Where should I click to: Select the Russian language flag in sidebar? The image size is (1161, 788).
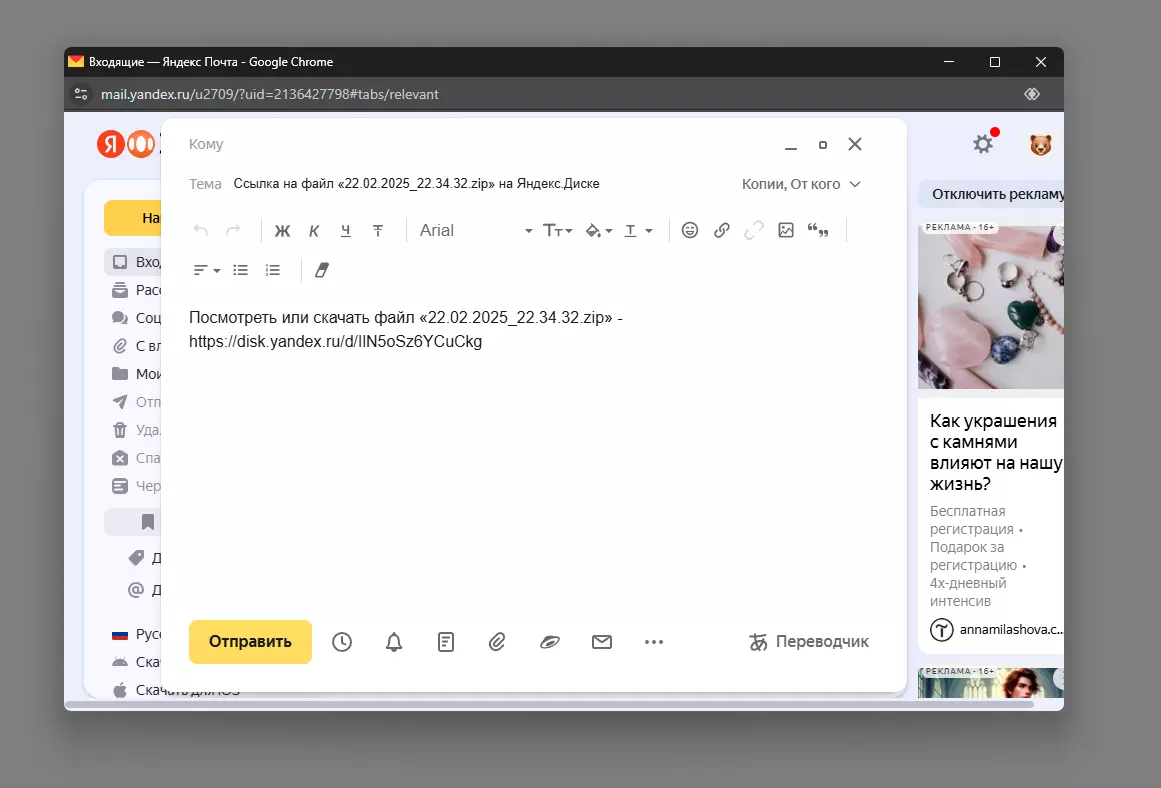click(x=120, y=635)
